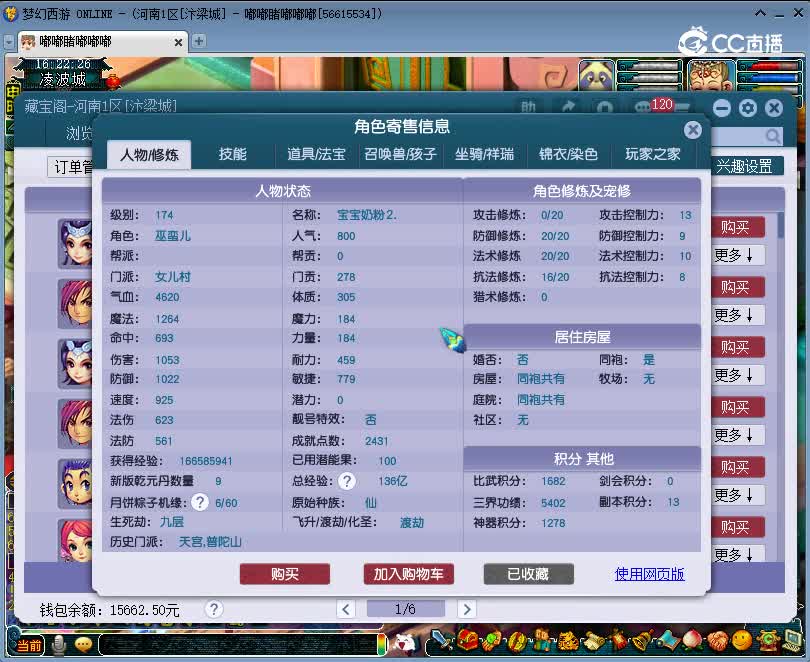Screen dimensions: 810x662
Task: Click the 凌波城 location label
Action: [63, 80]
